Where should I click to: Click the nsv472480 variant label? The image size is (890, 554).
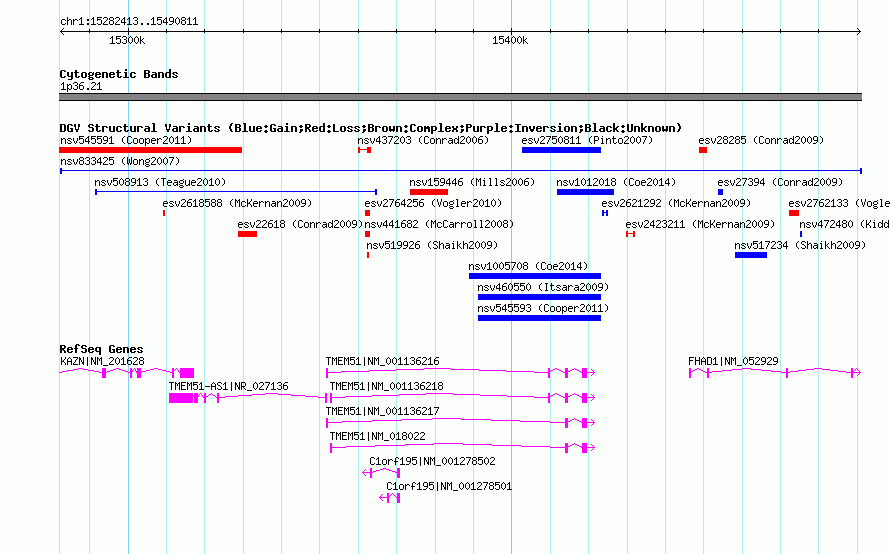[844, 224]
